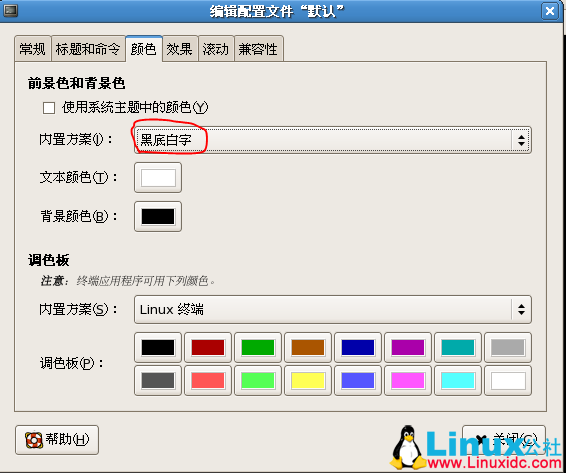Viewport: 566px width, 473px height.
Task: Open the 效果 tab
Action: click(179, 49)
